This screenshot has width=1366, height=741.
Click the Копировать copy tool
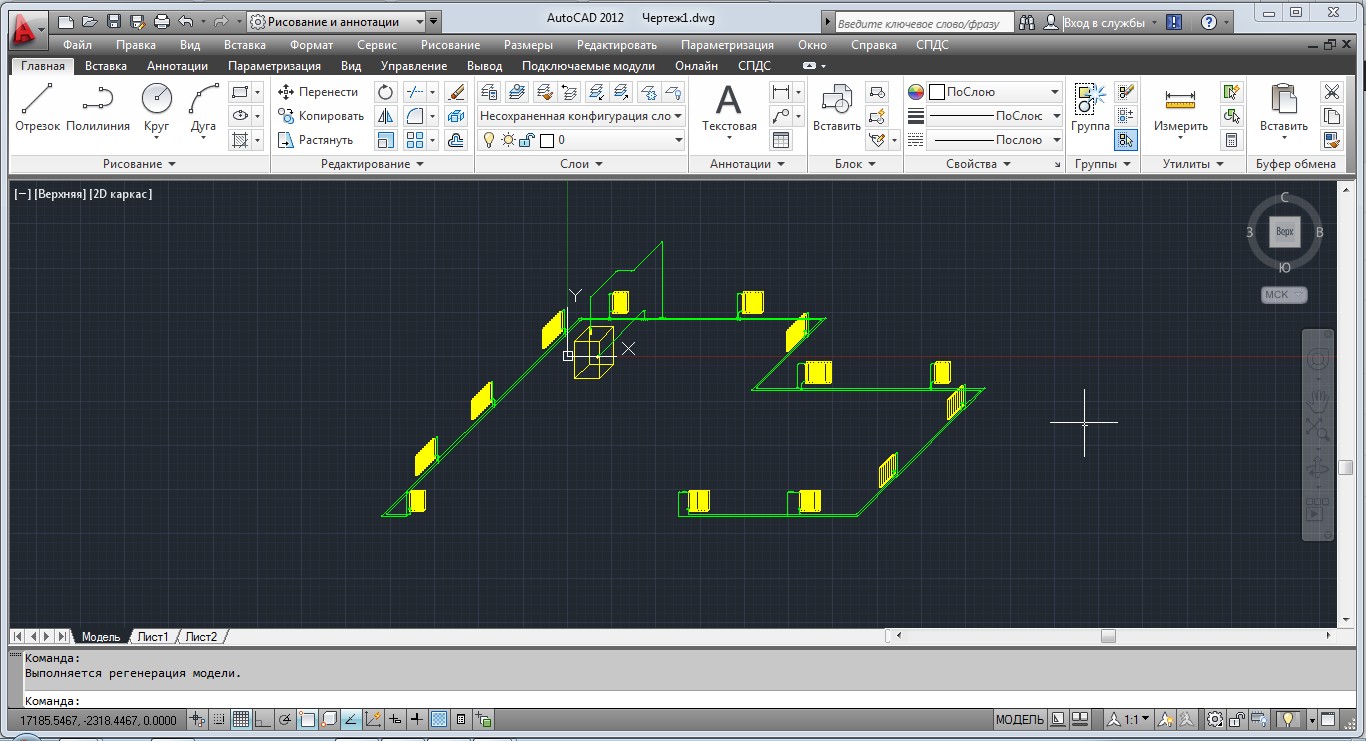pyautogui.click(x=320, y=116)
